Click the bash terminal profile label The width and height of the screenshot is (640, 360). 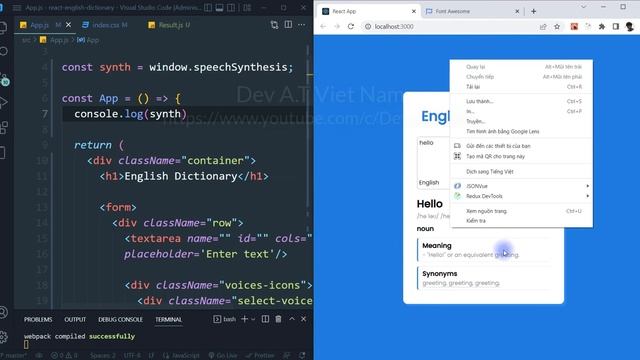[x=224, y=319]
